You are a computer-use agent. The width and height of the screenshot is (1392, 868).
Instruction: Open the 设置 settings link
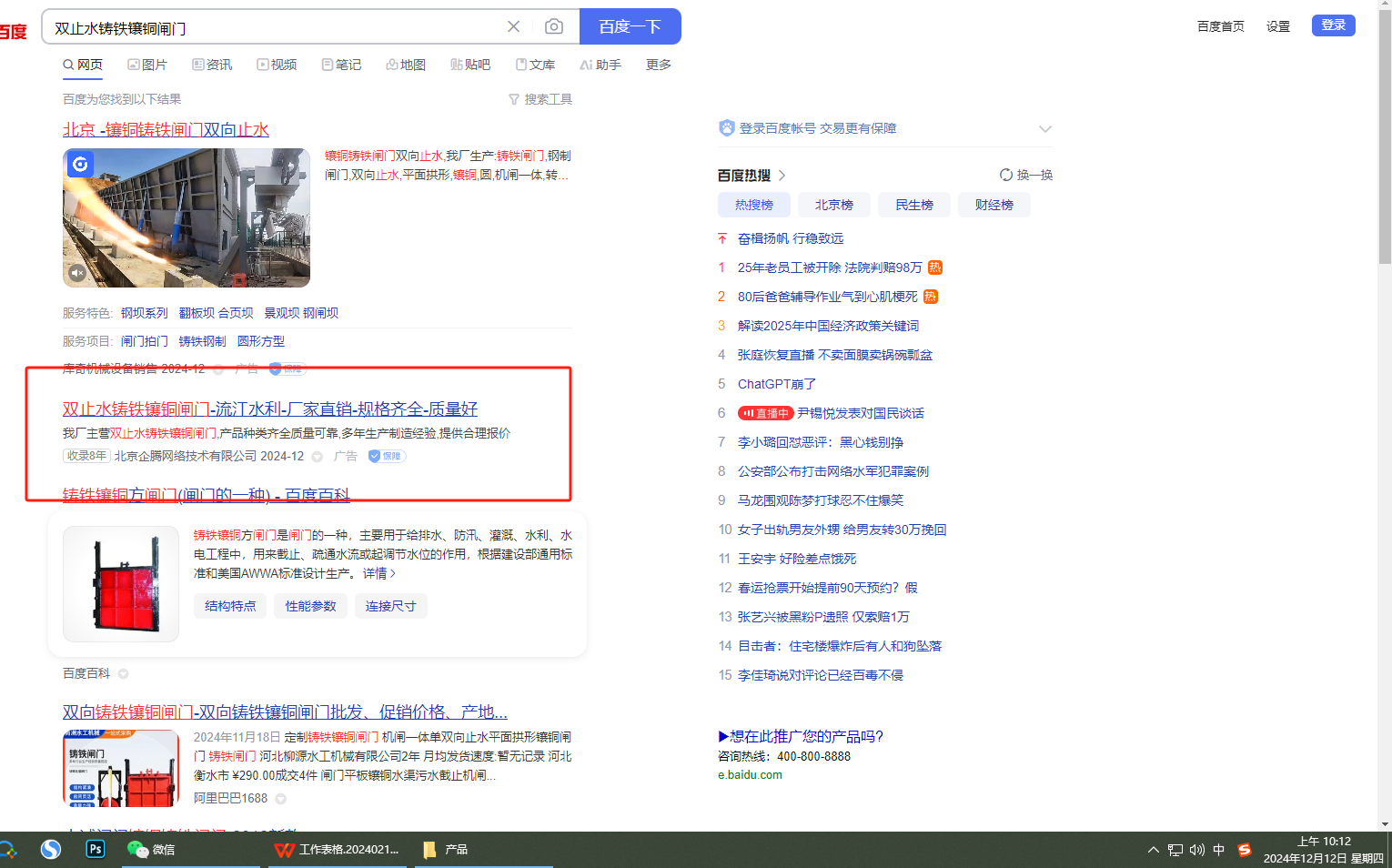[x=1278, y=26]
